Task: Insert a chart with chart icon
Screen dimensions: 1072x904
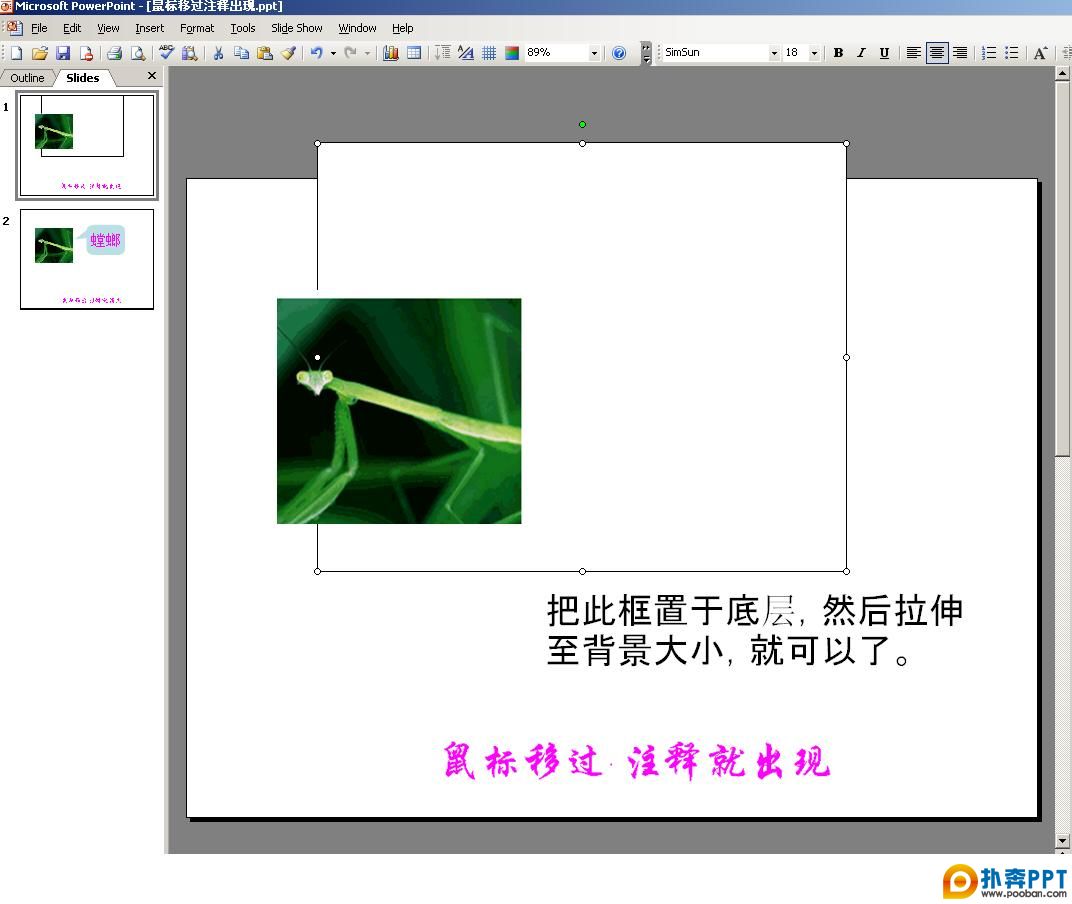Action: point(390,53)
